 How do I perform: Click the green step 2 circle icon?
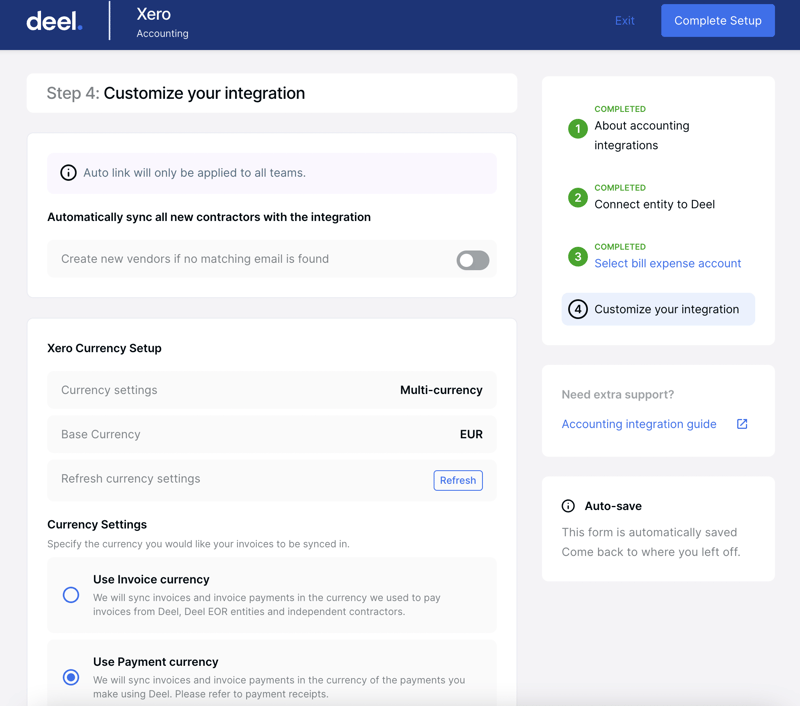578,197
